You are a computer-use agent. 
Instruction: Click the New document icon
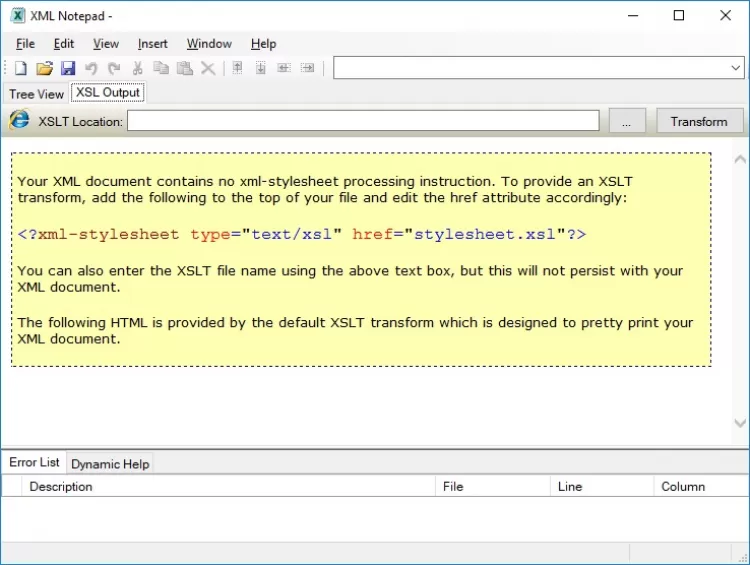(x=20, y=68)
